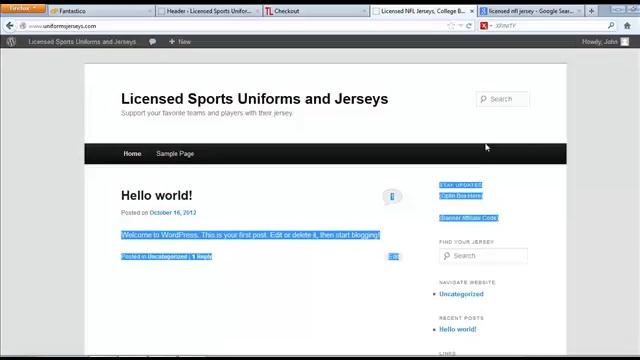This screenshot has width=640, height=360.
Task: Open the URL history dropdown arrow
Action: (460, 26)
